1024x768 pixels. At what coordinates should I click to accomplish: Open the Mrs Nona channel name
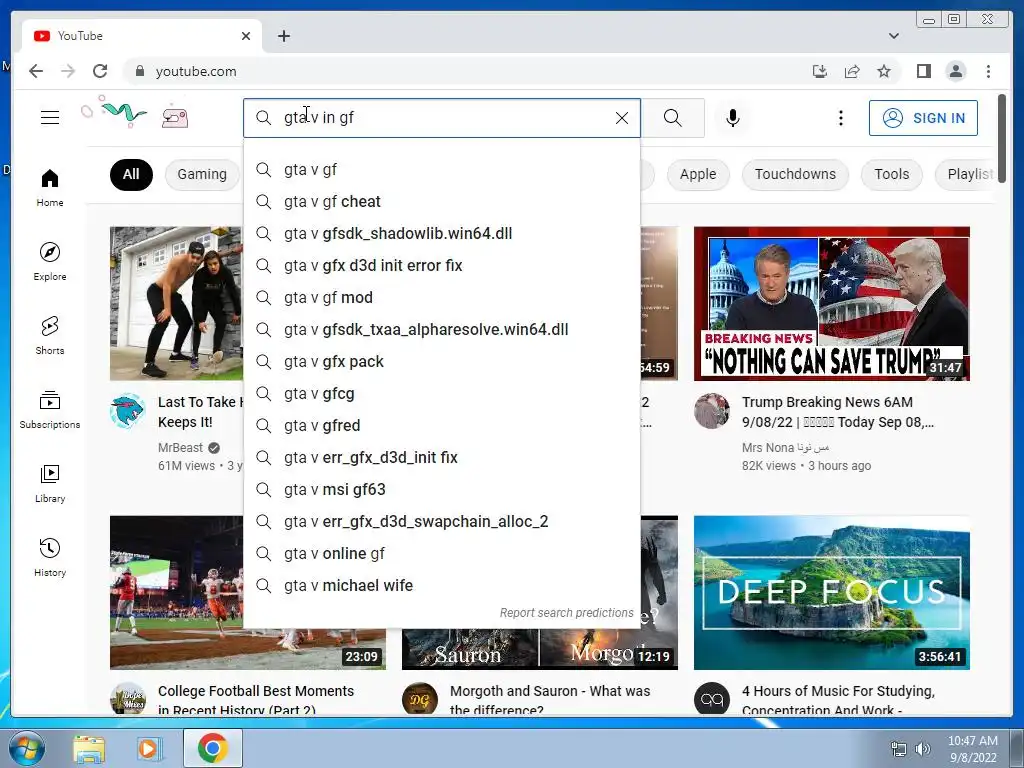(x=786, y=447)
